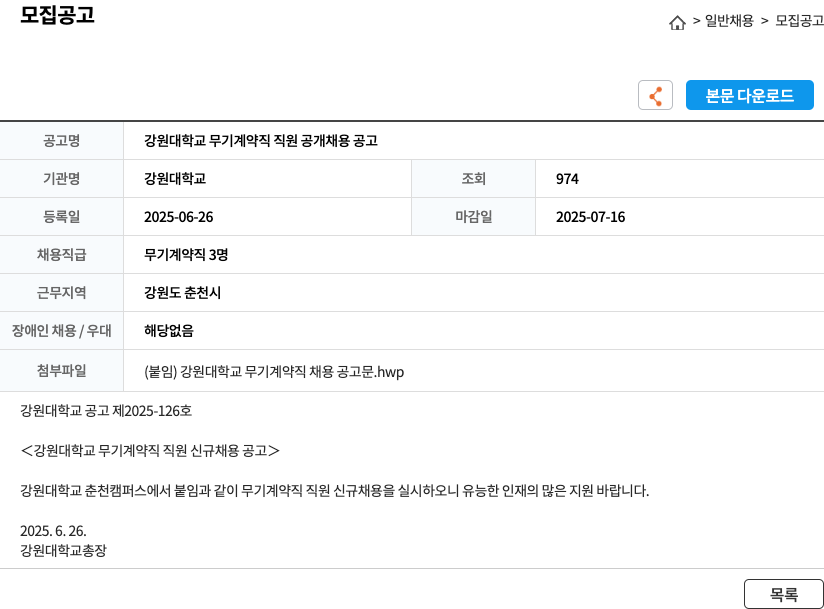
Task: Click the 등록일 label cell
Action: 61,216
